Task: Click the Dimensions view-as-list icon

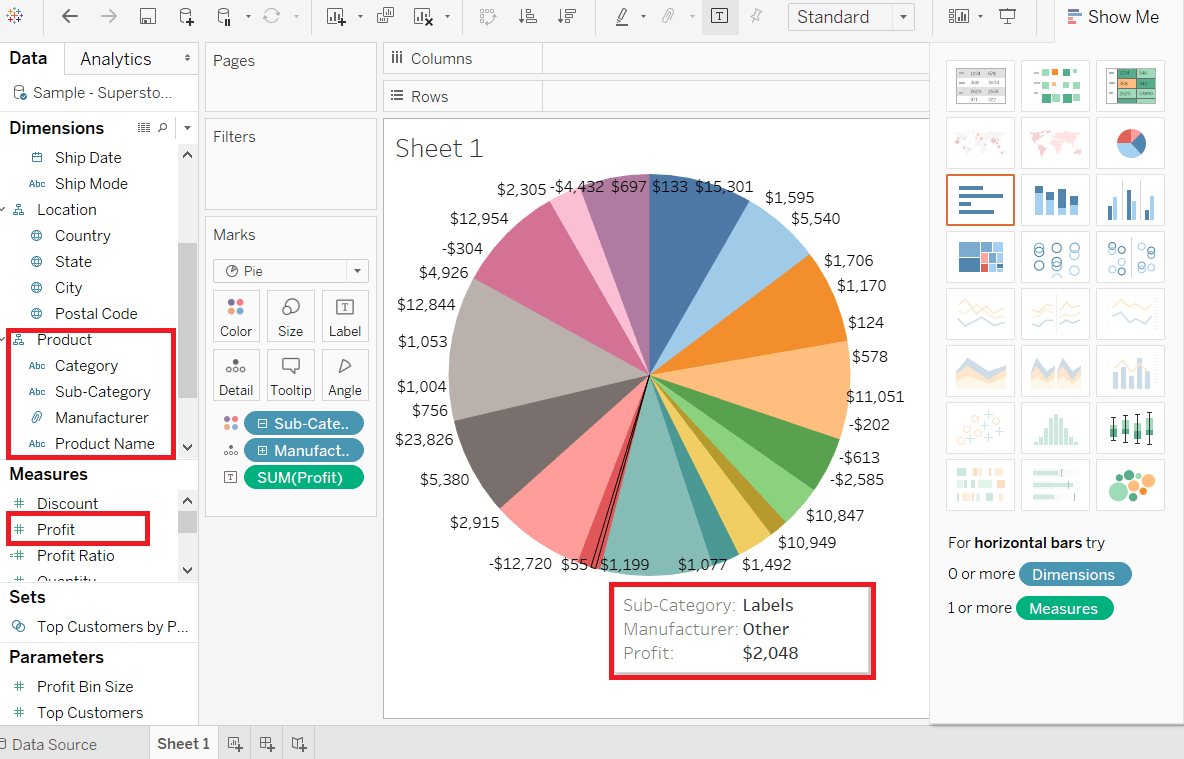Action: point(143,128)
